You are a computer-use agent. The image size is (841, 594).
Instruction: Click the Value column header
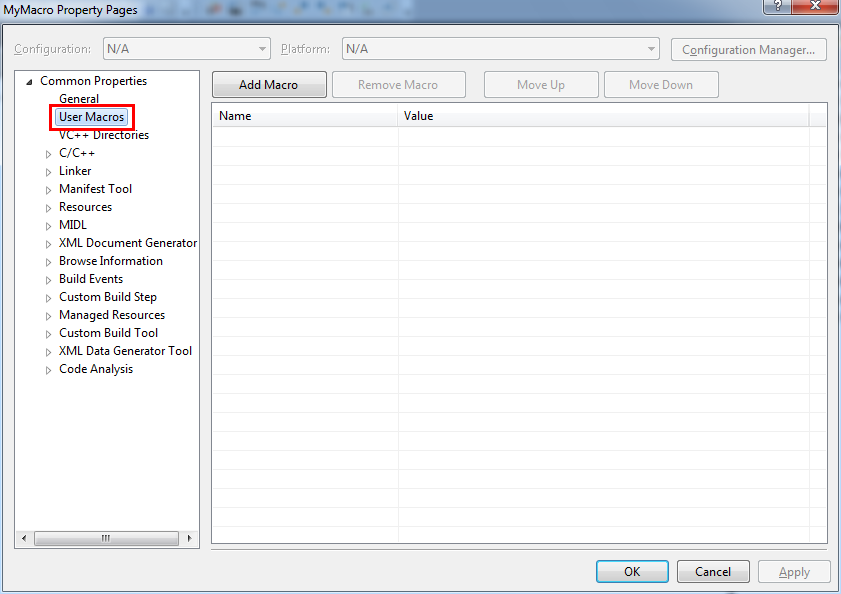click(x=603, y=115)
